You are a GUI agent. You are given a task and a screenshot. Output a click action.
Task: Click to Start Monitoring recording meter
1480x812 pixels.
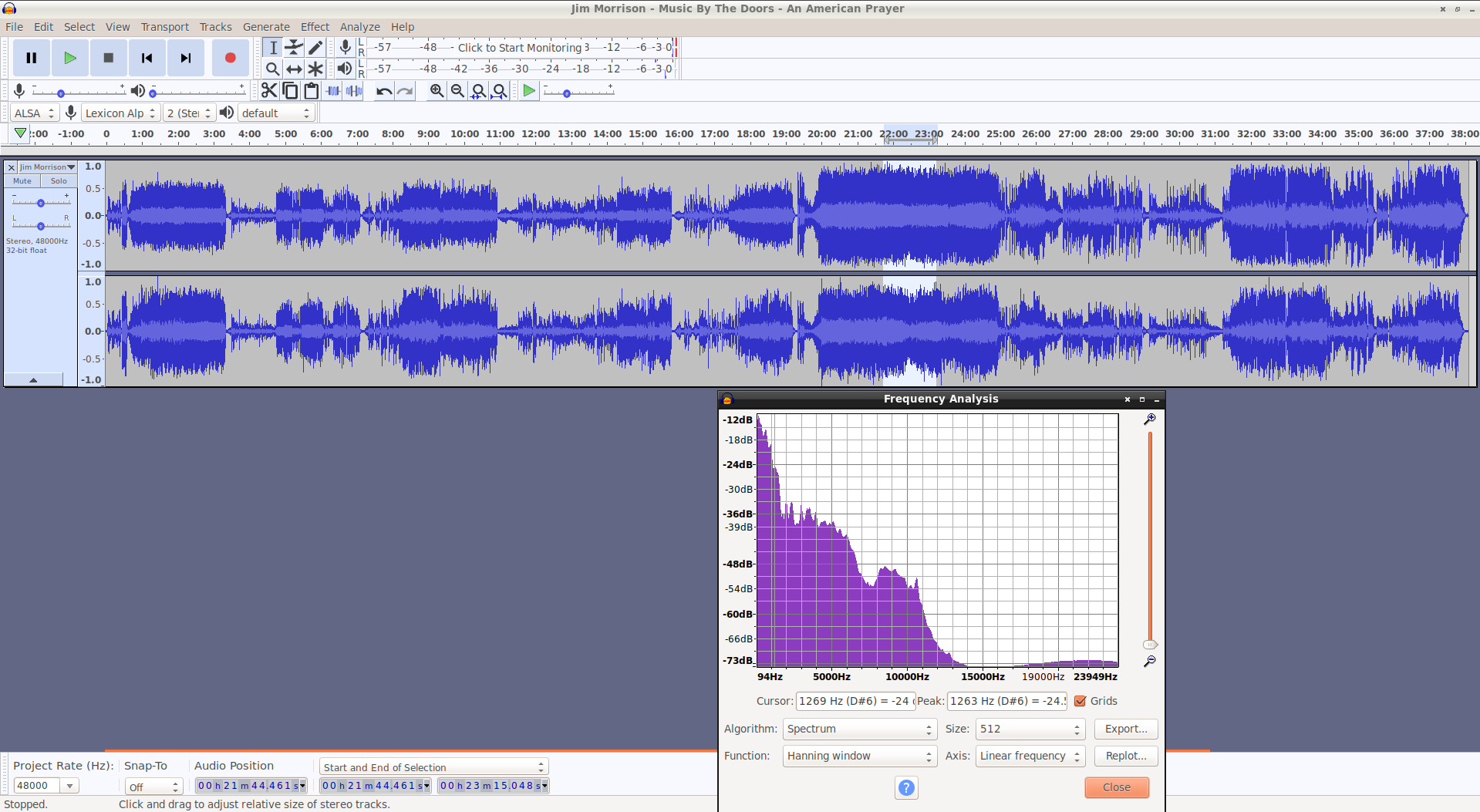520,48
